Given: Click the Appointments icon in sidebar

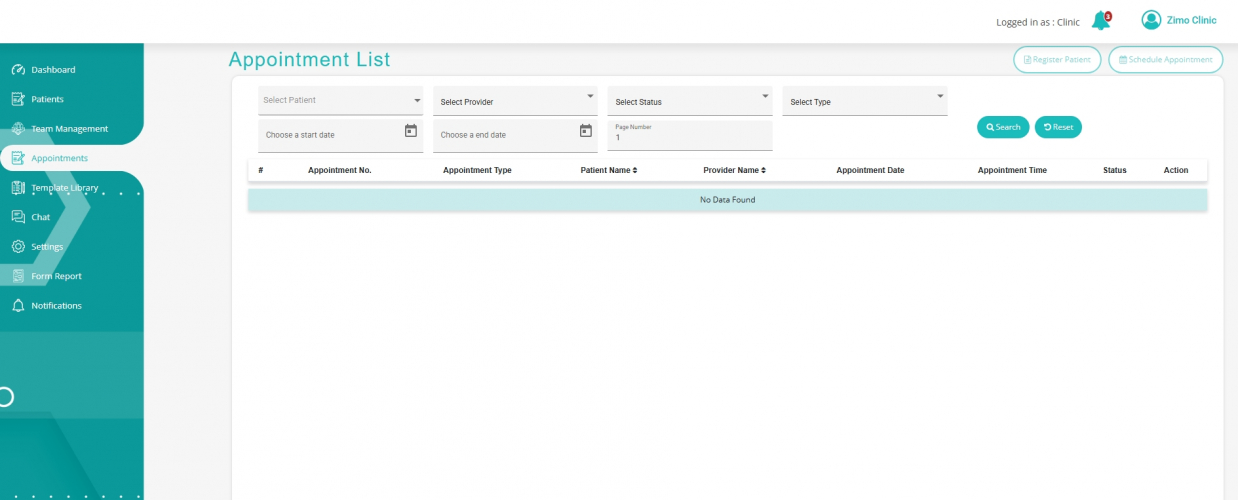Looking at the screenshot, I should coord(18,158).
